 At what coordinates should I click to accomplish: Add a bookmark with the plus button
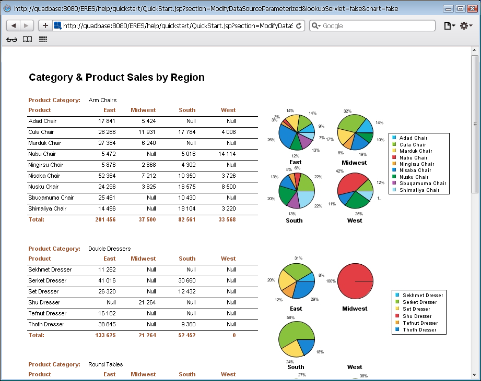pyautogui.click(x=45, y=25)
